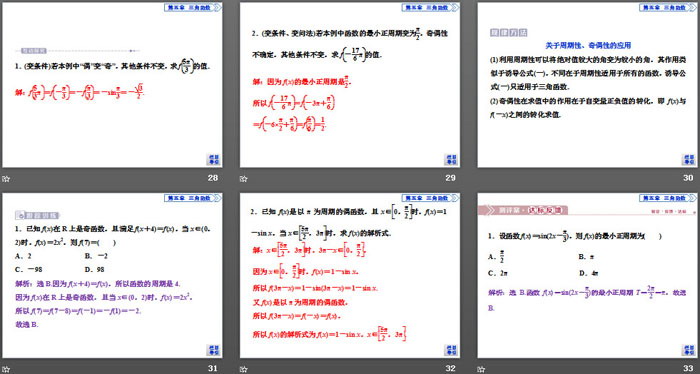
Task: Select slide 28 thumbnail about f(5π/3)
Action: 112,85
